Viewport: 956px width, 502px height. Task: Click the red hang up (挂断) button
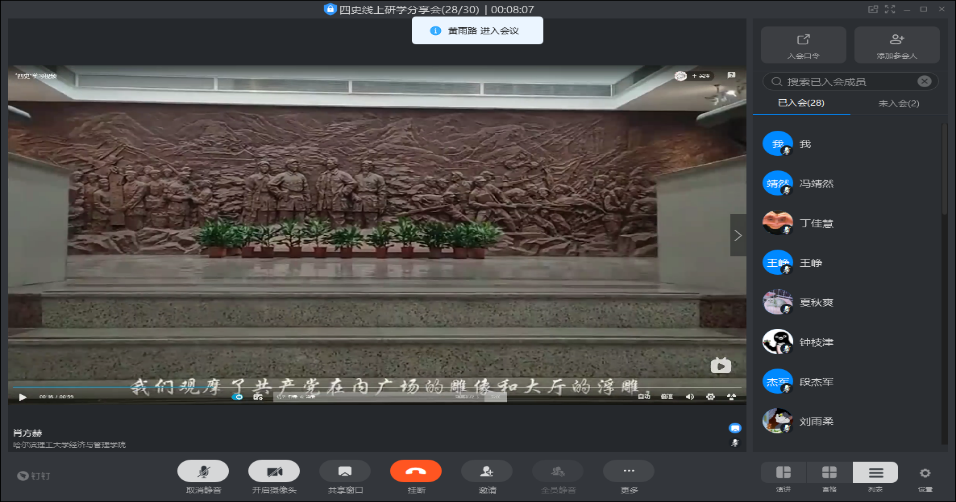click(x=416, y=472)
